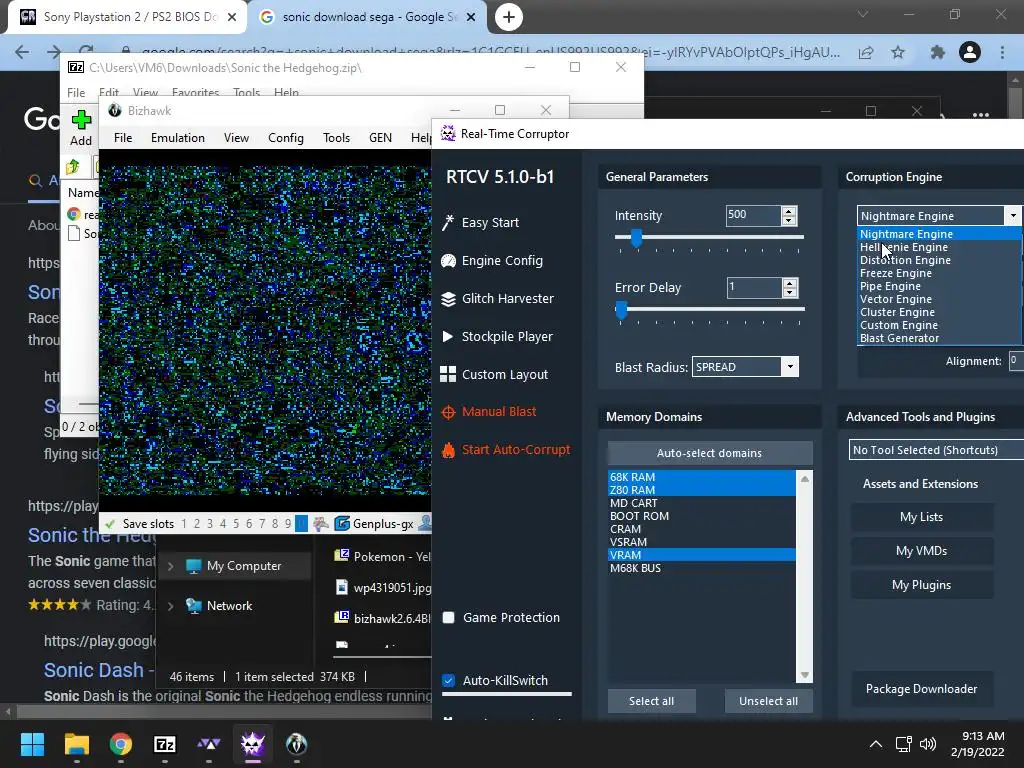This screenshot has width=1024, height=768.
Task: Open the Windows Start menu
Action: [x=32, y=744]
